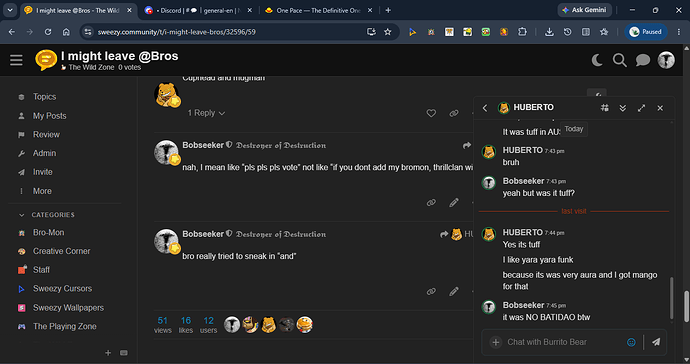Click the sidebar plus add button
Viewport: 690px width, 364px height.
(108, 353)
